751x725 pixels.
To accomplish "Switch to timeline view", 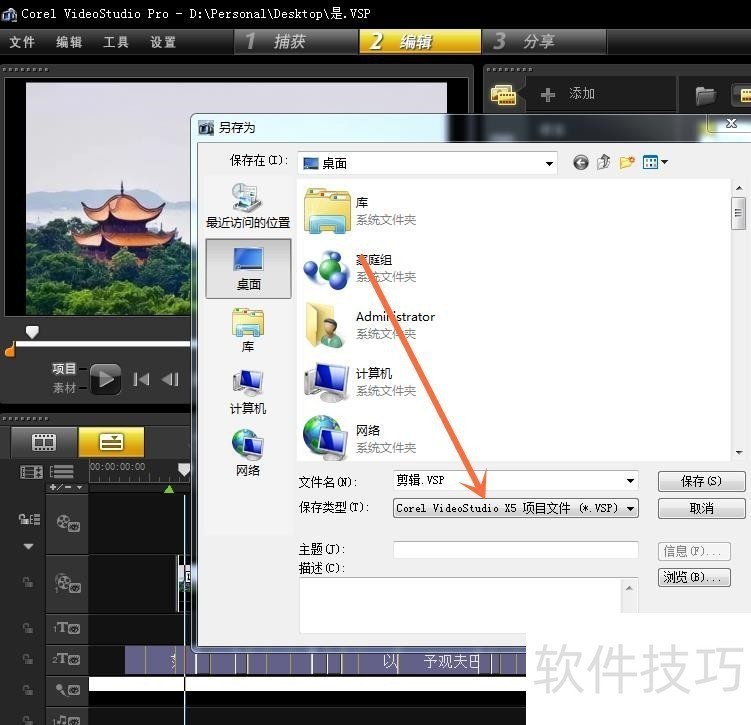I will (x=111, y=441).
